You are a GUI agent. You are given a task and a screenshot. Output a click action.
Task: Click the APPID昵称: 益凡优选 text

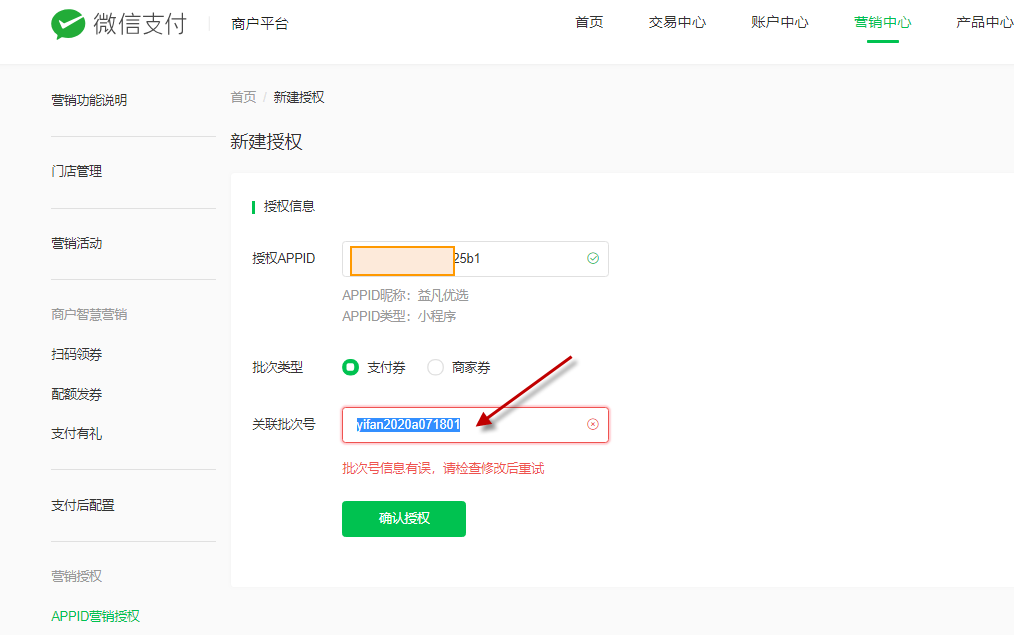405,296
